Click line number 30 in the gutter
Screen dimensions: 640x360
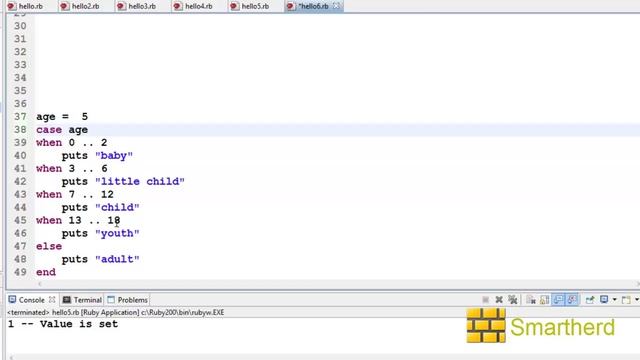pyautogui.click(x=20, y=26)
